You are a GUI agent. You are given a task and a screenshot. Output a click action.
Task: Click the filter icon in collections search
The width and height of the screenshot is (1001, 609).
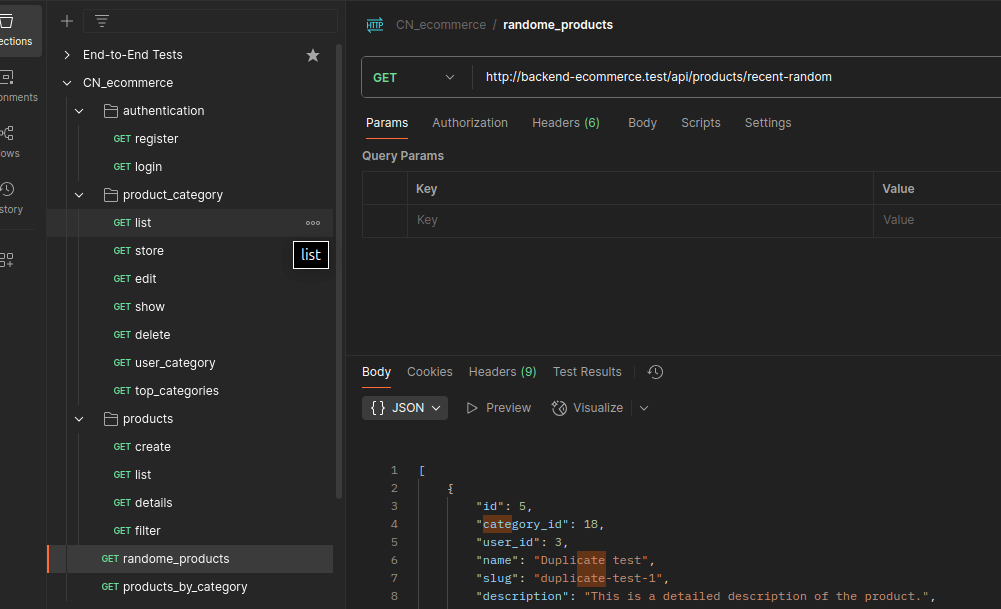102,21
